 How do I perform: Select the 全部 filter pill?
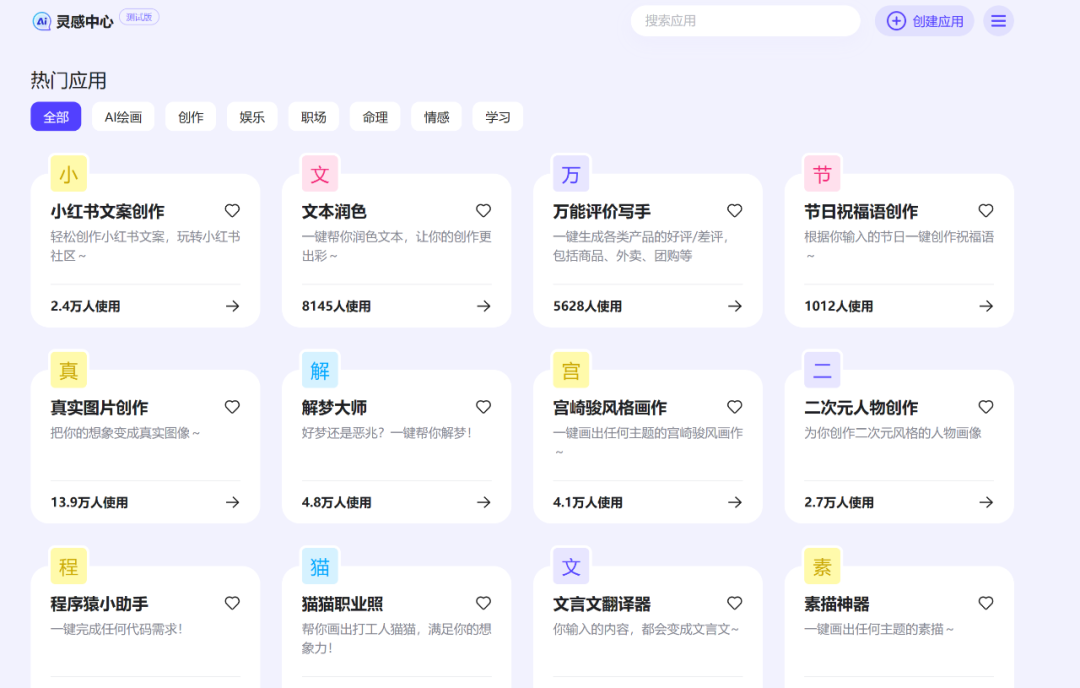pos(55,116)
